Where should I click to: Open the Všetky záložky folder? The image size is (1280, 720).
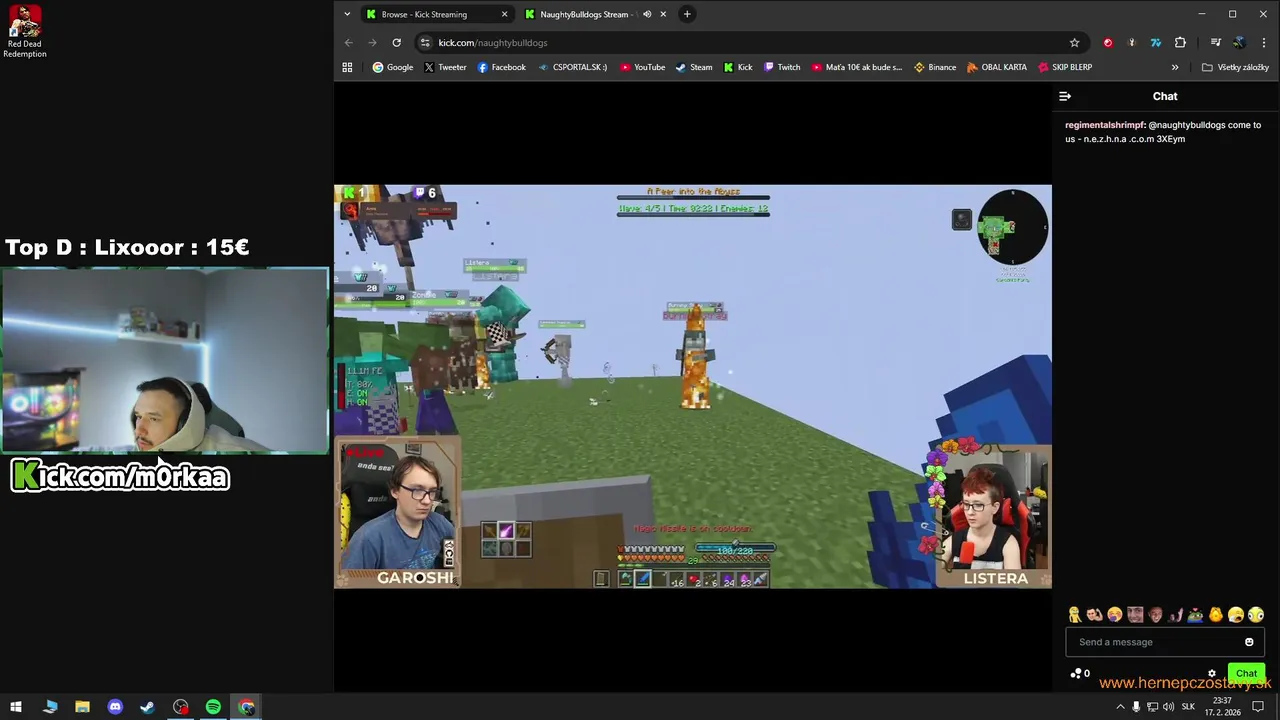(x=1235, y=67)
